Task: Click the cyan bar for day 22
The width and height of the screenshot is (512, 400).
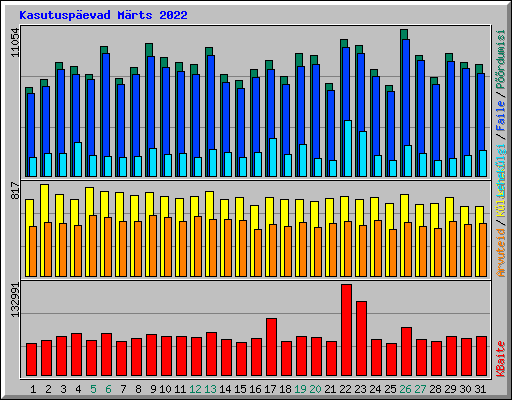Action: click(x=348, y=148)
